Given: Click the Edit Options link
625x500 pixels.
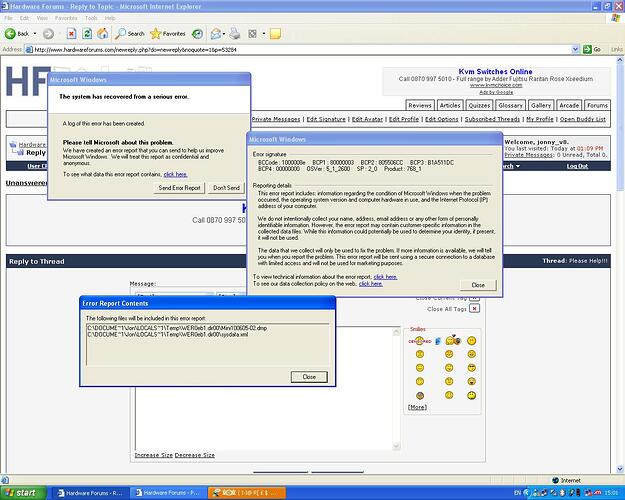Looking at the screenshot, I should [x=442, y=119].
